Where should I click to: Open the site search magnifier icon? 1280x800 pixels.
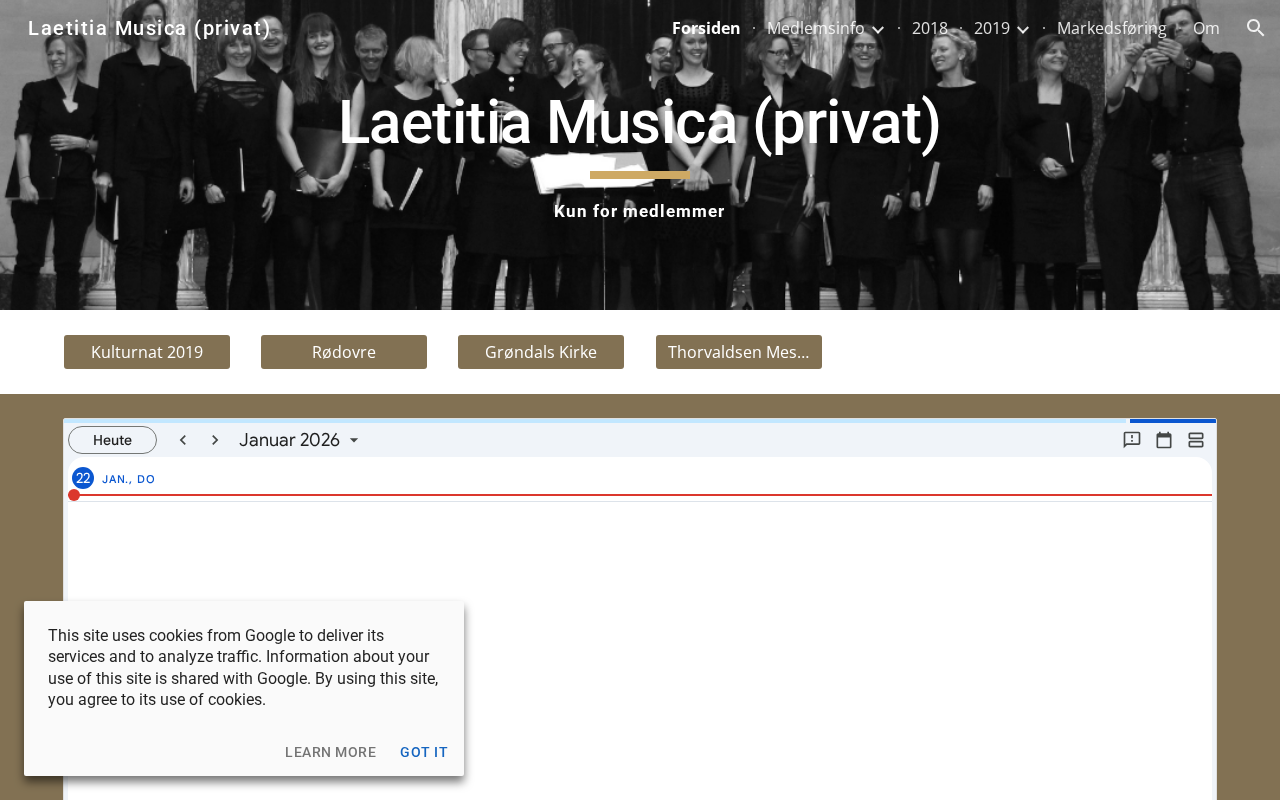pos(1256,28)
